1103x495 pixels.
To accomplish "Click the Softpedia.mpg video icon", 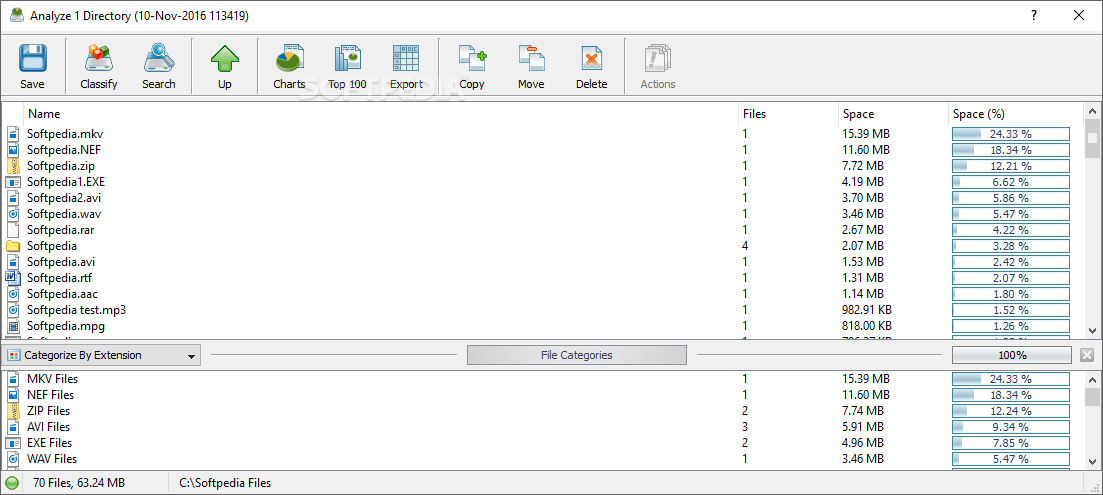I will tap(13, 326).
